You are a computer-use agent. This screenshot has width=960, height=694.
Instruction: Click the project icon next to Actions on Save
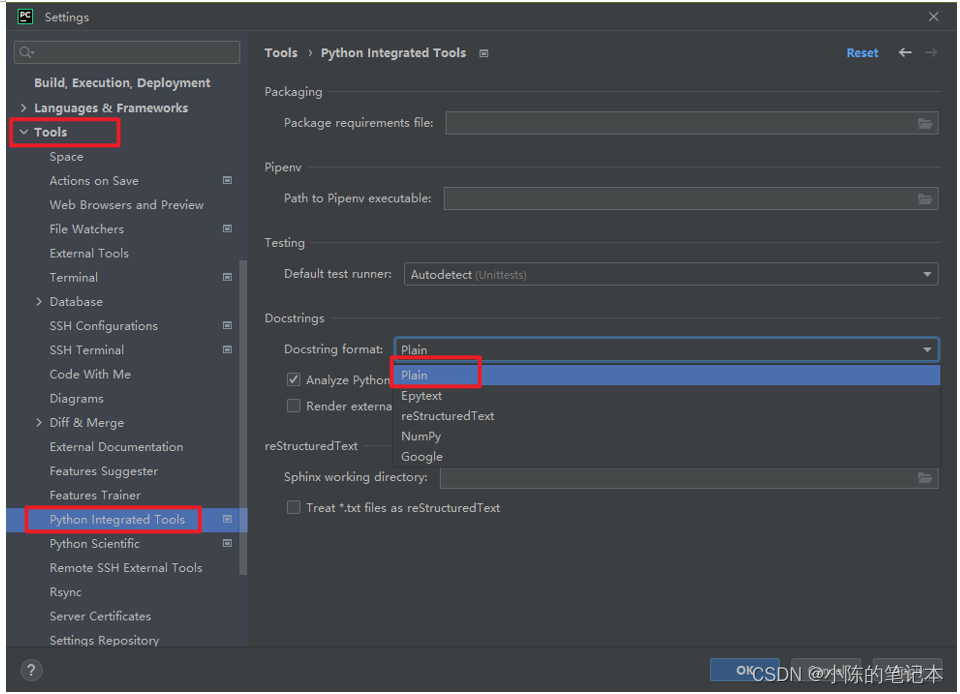click(227, 181)
